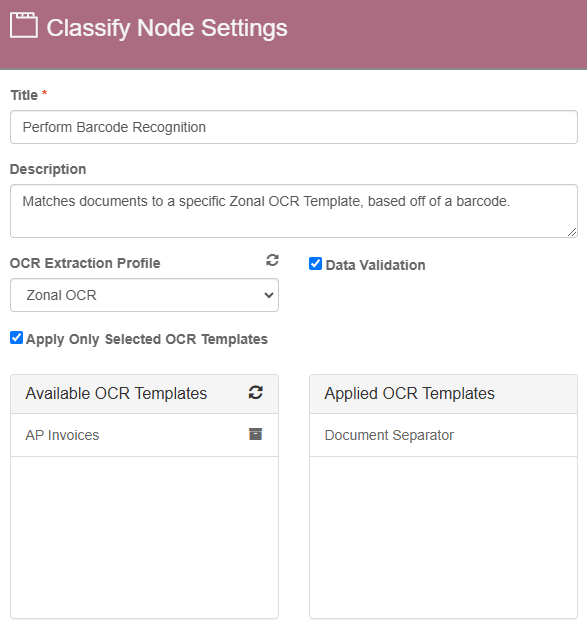Click the archive box icon beside AP Invoices
Viewport: 587px width, 628px height.
[255, 434]
